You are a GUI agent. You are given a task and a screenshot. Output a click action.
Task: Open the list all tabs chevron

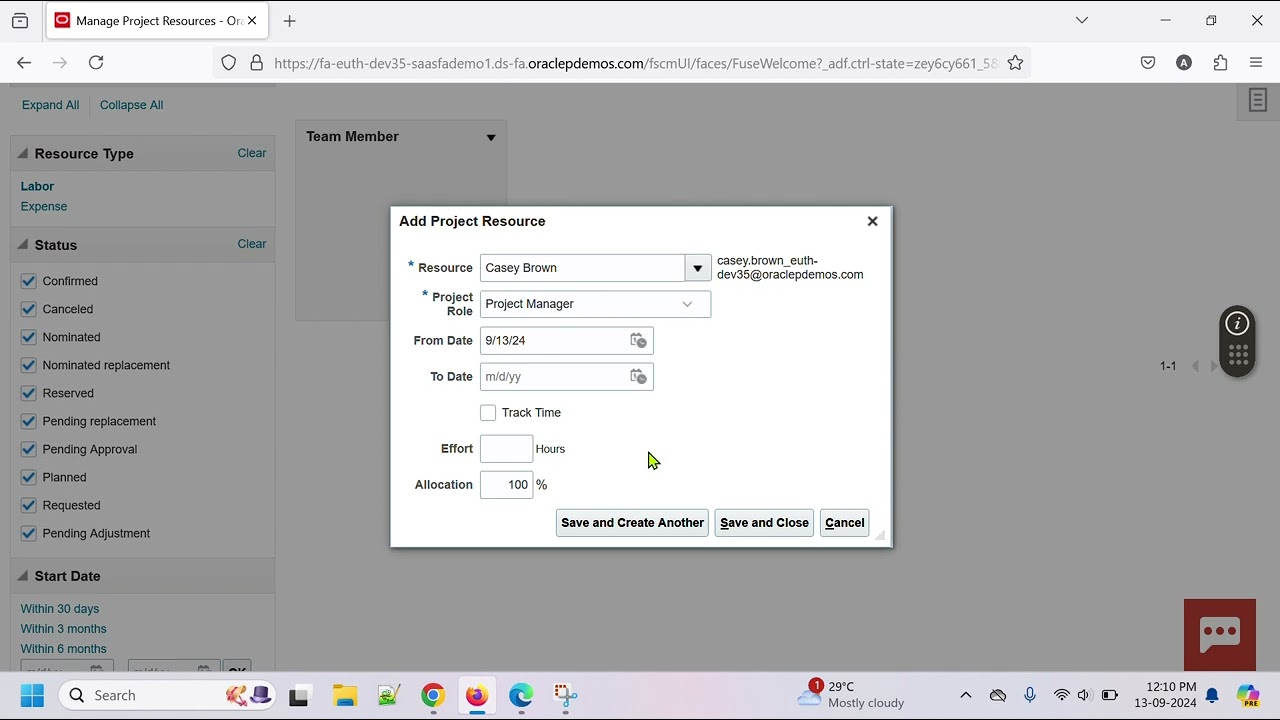(x=1081, y=21)
